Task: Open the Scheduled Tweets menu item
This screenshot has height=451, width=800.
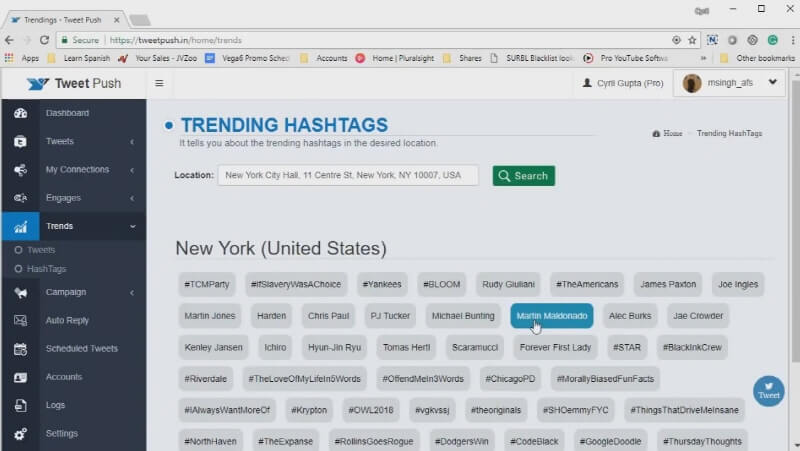Action: pos(82,348)
